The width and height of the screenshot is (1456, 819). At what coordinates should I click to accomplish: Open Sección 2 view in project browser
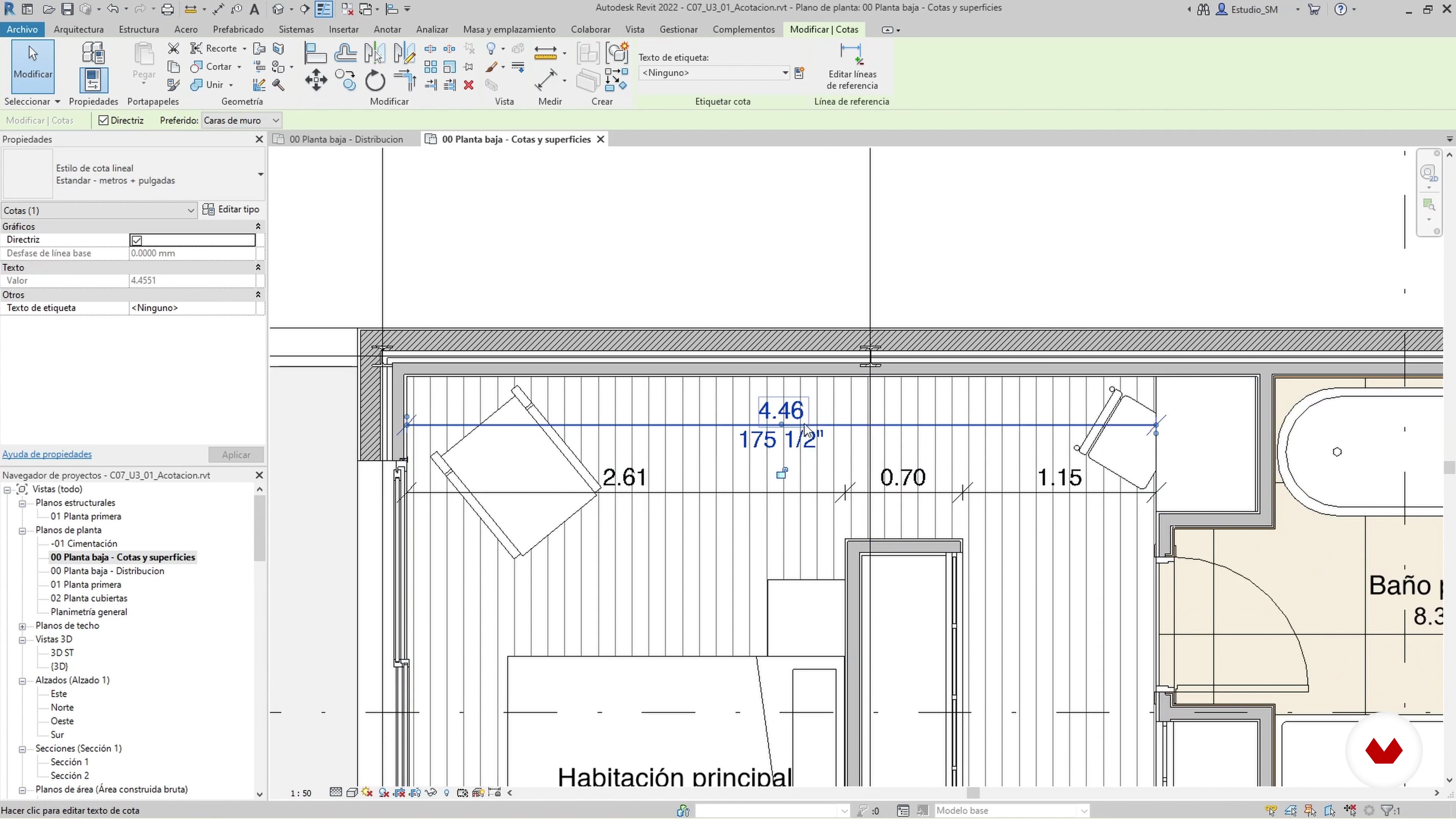pos(69,776)
